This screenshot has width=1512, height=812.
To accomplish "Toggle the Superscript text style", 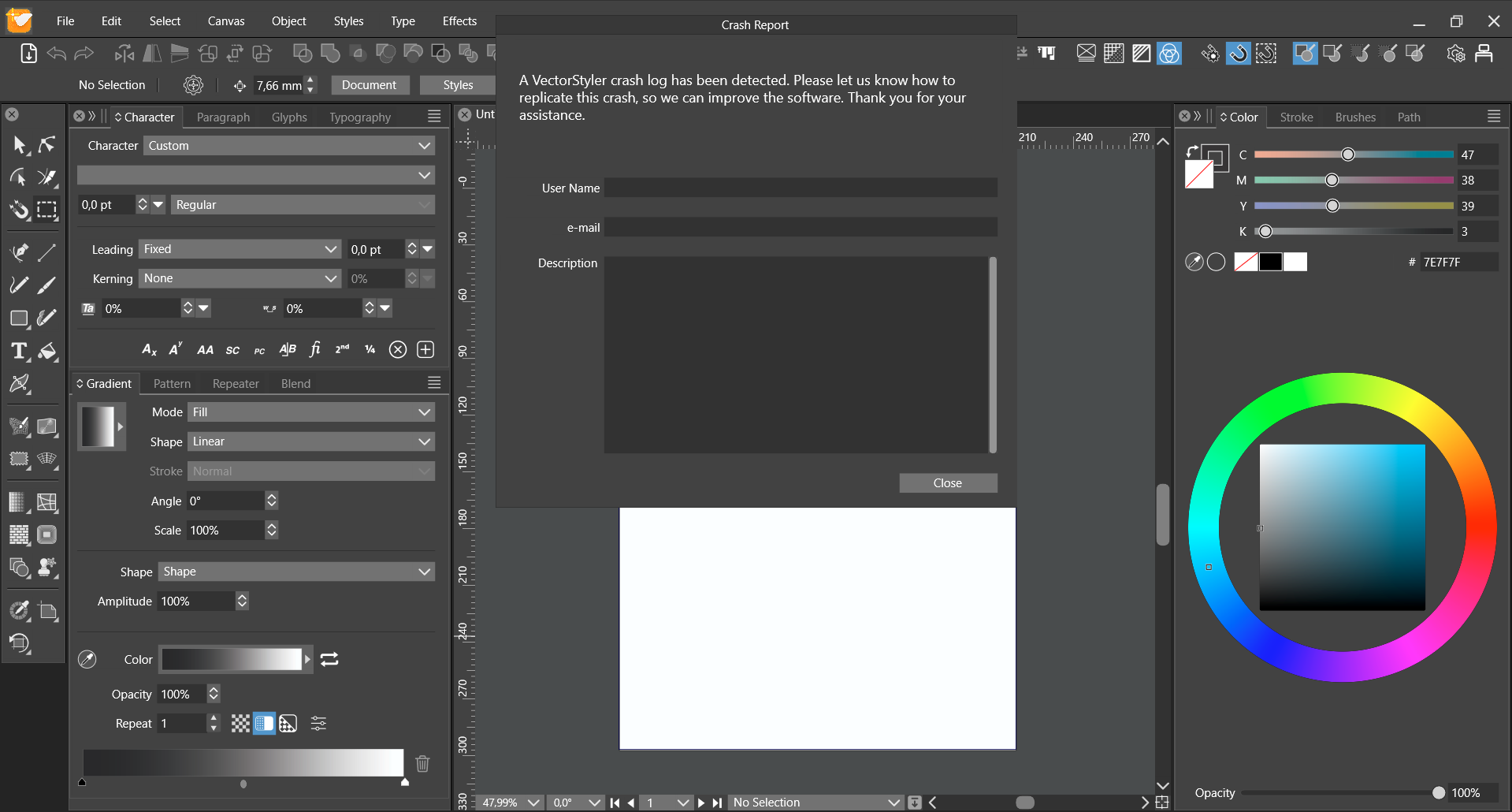I will pos(176,349).
